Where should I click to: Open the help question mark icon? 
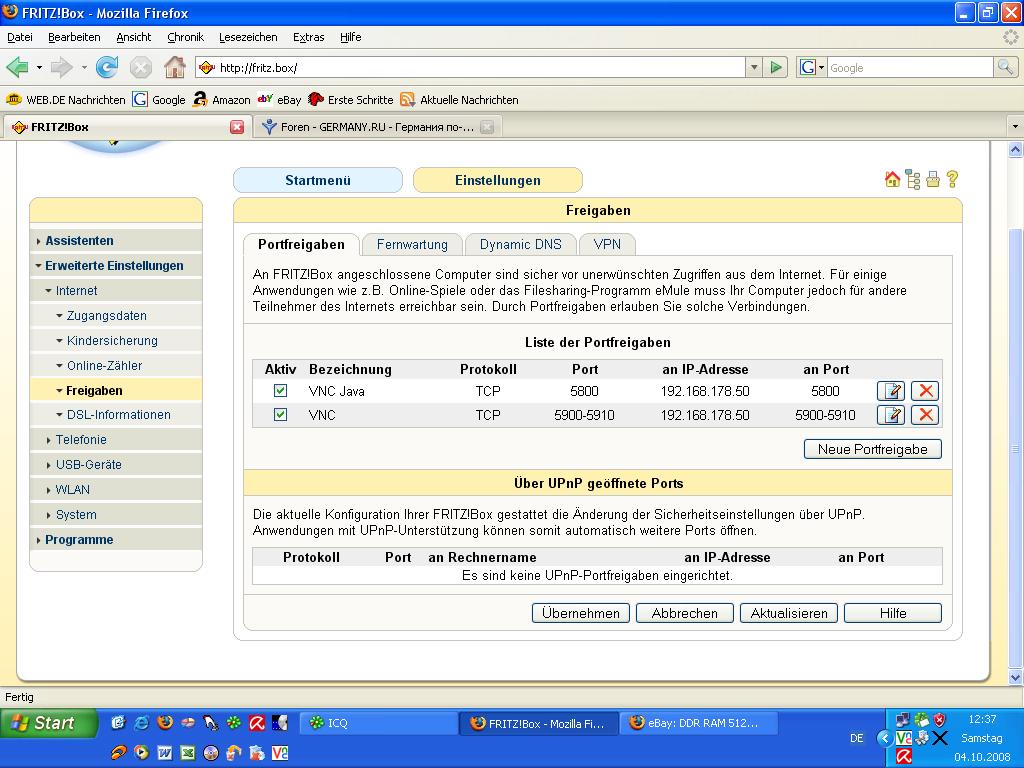952,180
